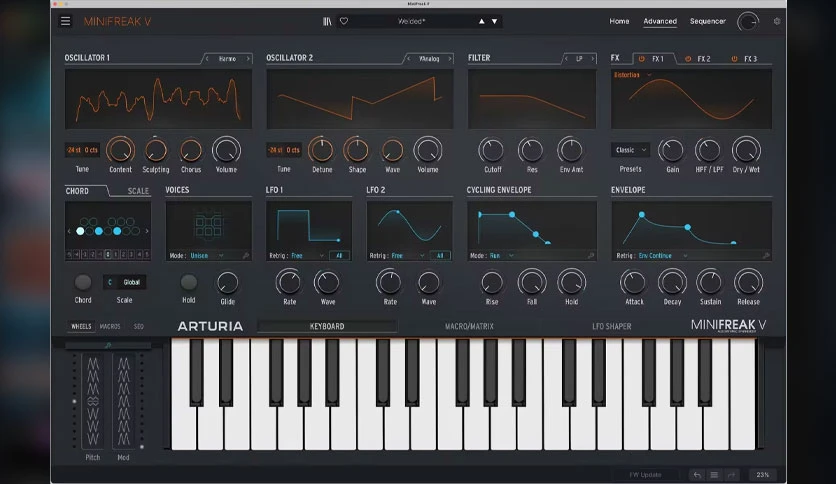
Task: Open Filter LP type selector
Action: click(x=579, y=59)
